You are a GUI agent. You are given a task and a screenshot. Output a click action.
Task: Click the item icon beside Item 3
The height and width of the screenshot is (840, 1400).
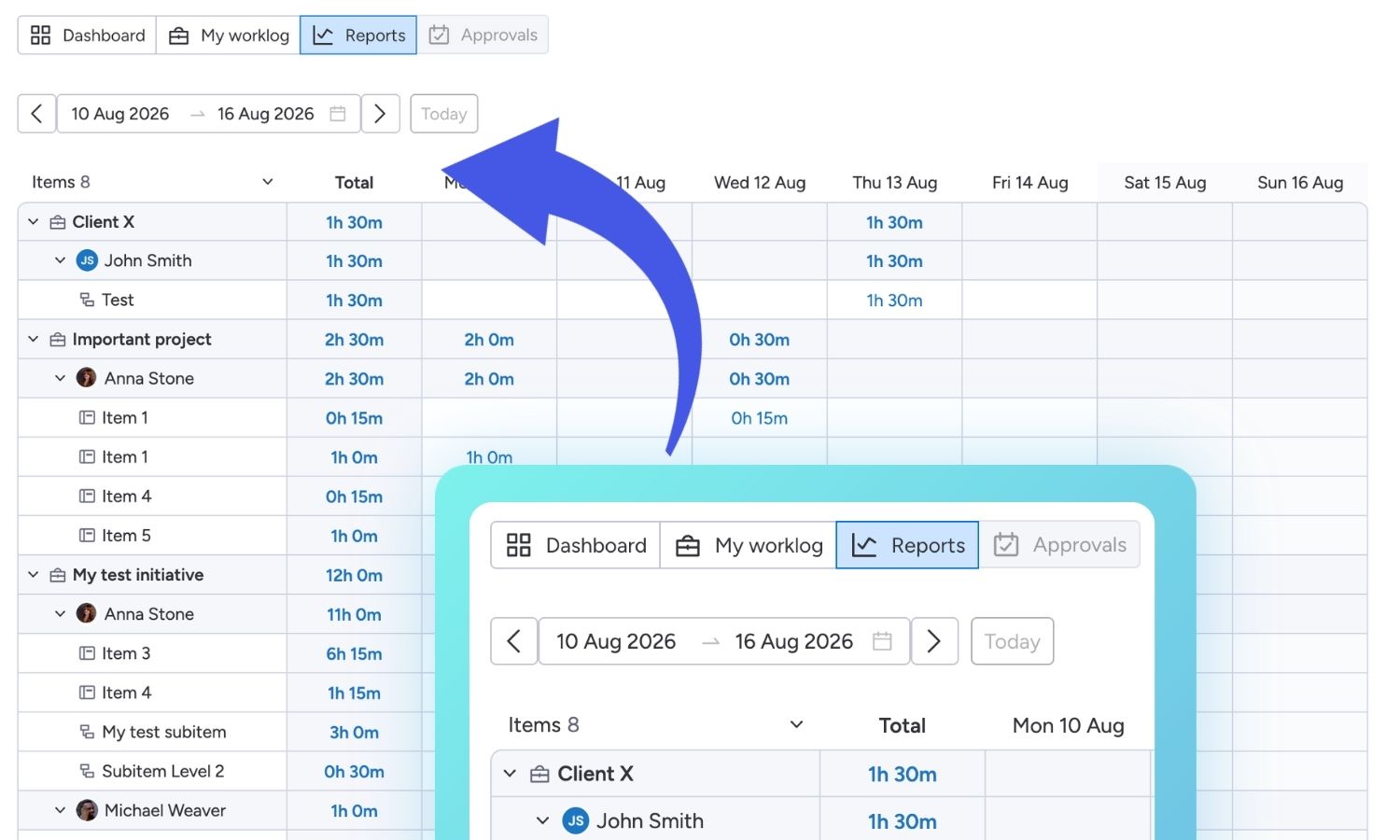coord(87,653)
